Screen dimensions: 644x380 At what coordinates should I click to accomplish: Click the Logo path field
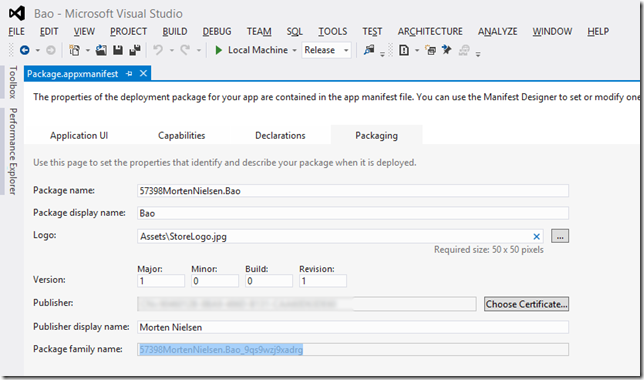(x=340, y=236)
